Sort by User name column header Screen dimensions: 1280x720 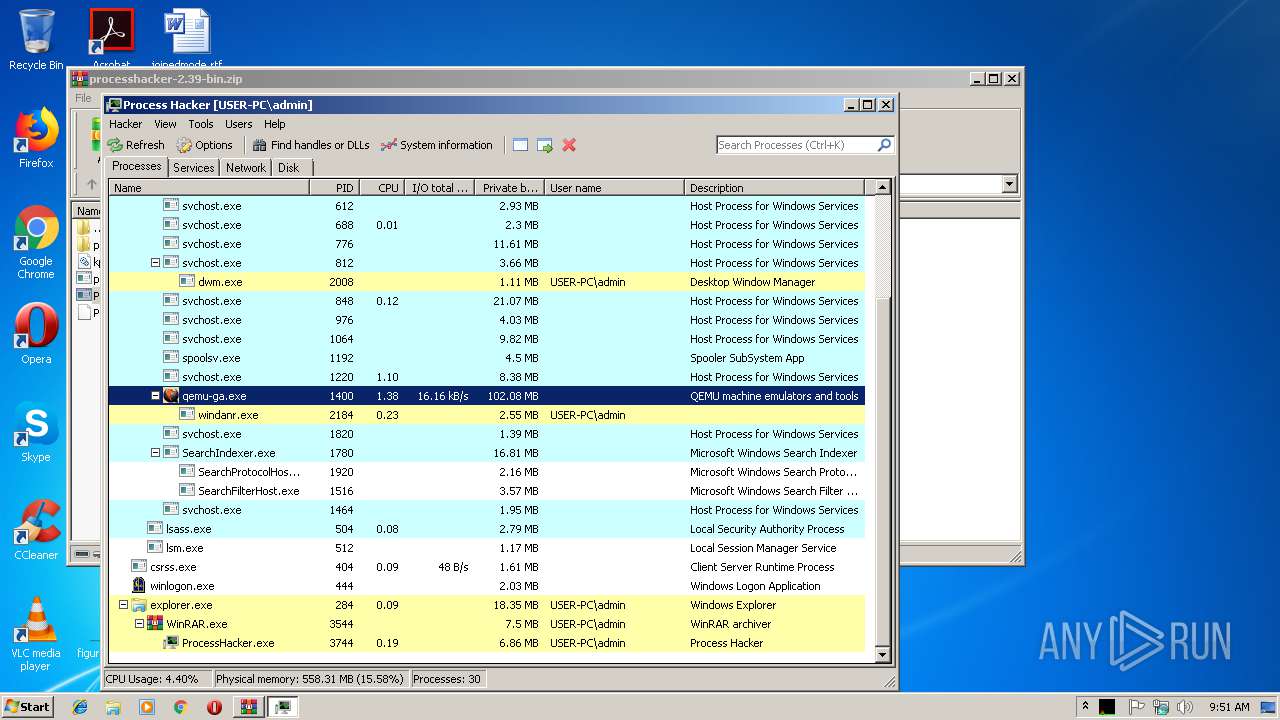(614, 187)
